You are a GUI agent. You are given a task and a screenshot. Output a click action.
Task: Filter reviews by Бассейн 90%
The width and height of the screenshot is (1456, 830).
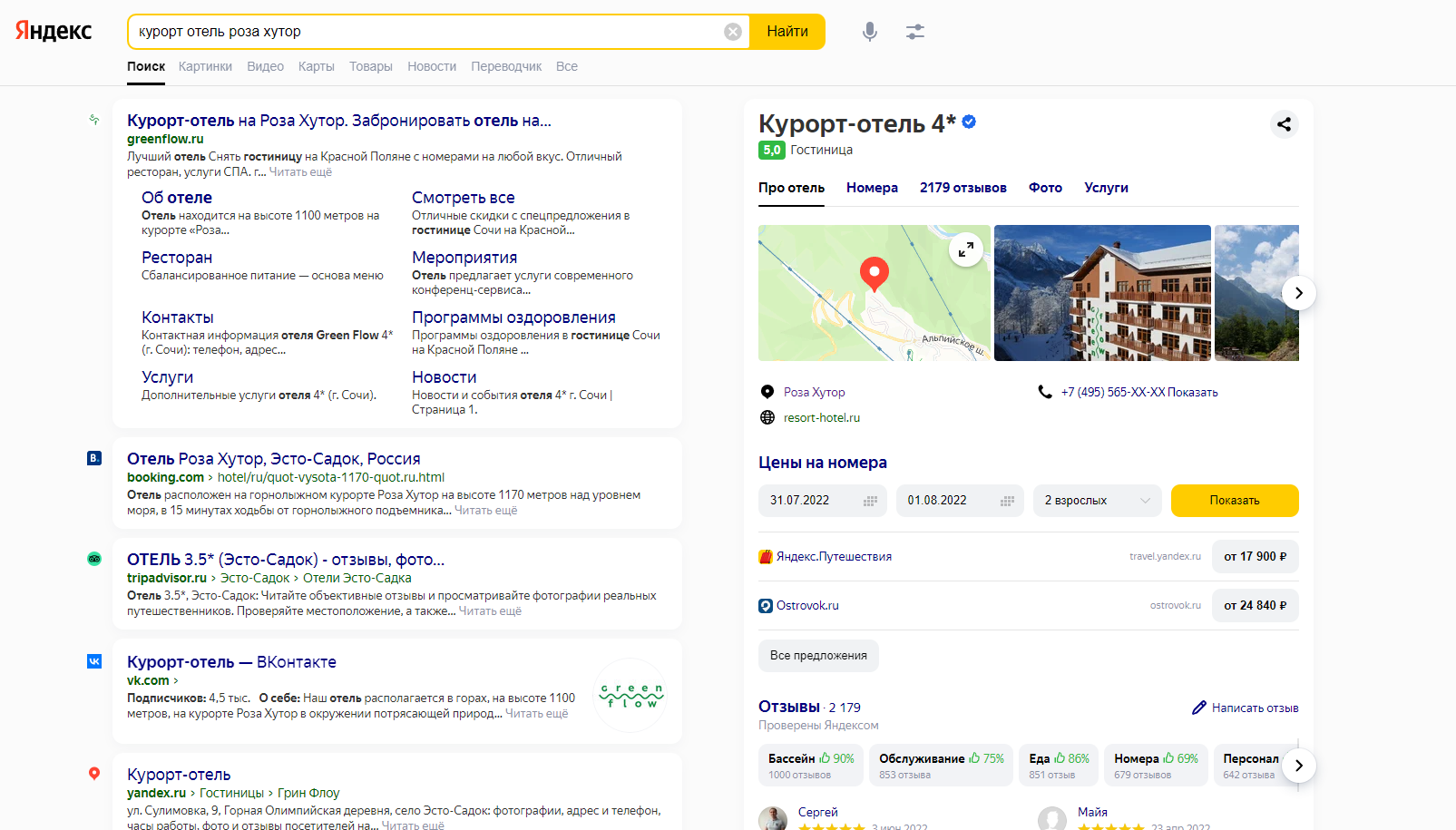[x=811, y=766]
